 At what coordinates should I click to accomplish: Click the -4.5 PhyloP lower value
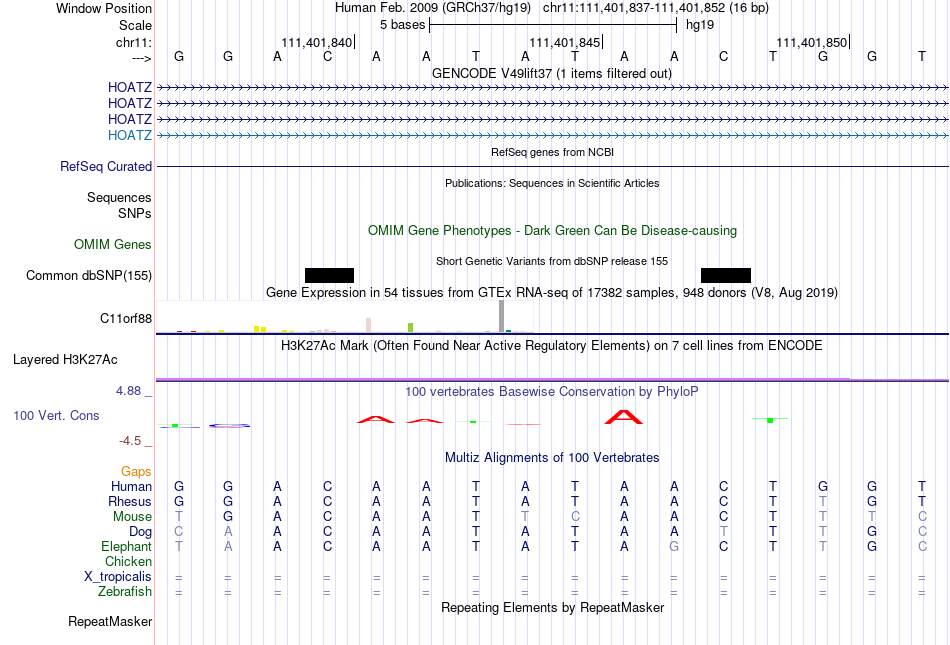(x=130, y=440)
